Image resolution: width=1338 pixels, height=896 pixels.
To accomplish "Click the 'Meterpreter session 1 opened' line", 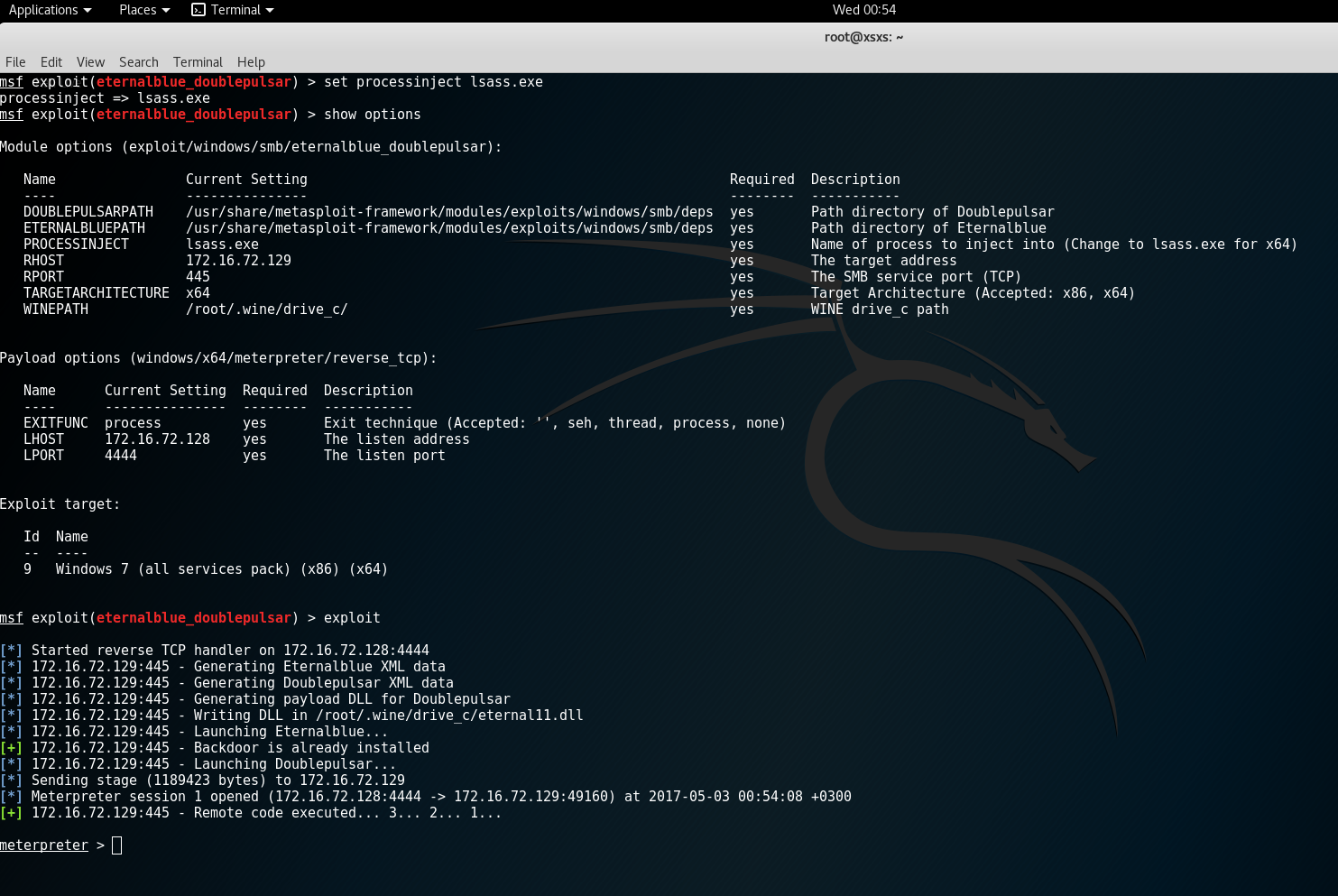I will (426, 797).
